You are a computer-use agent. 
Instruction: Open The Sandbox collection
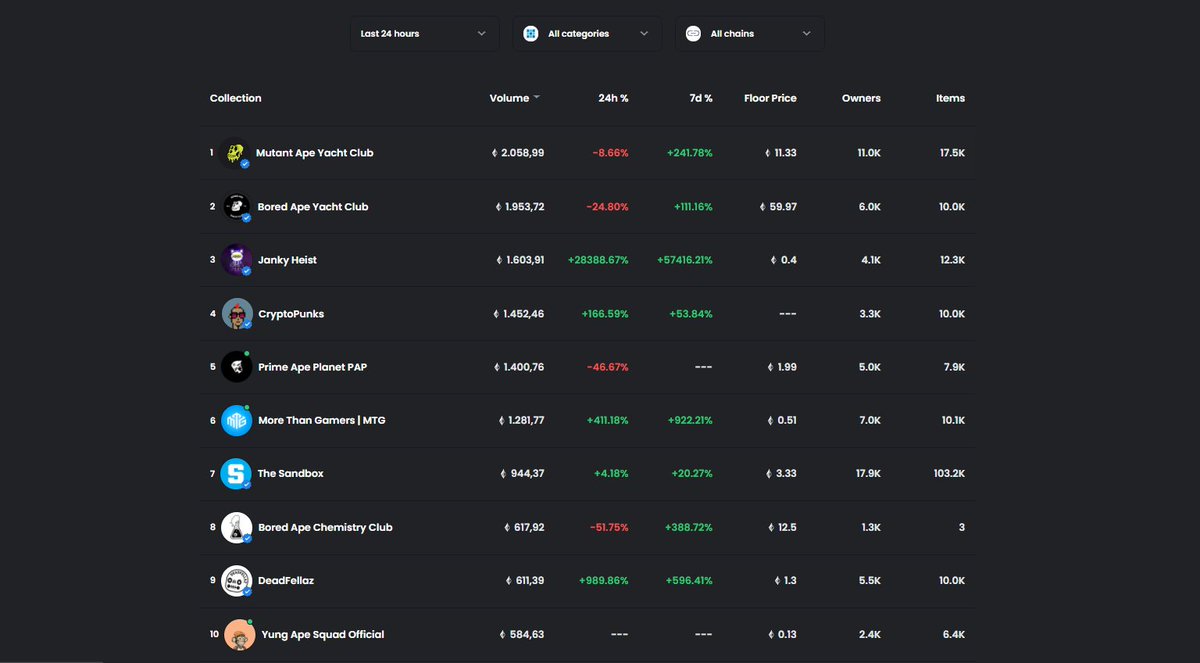click(291, 473)
